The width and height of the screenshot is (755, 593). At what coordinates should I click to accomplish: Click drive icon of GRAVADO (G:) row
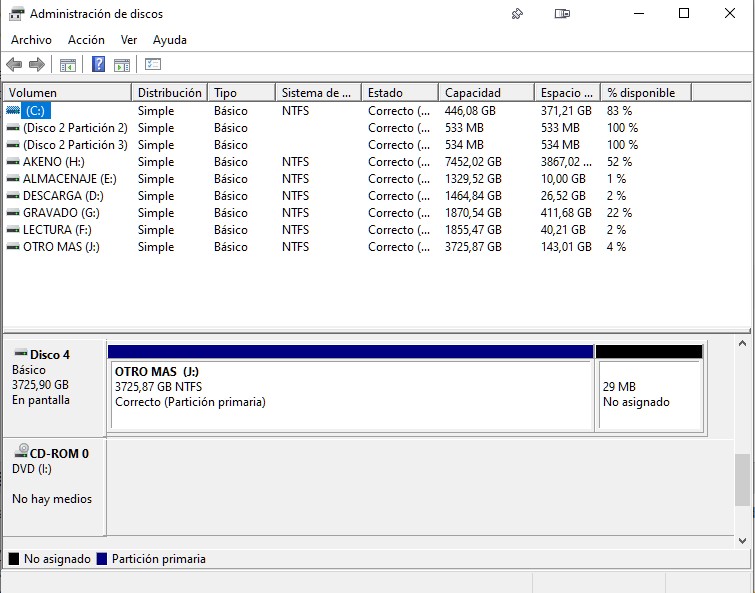click(x=13, y=213)
